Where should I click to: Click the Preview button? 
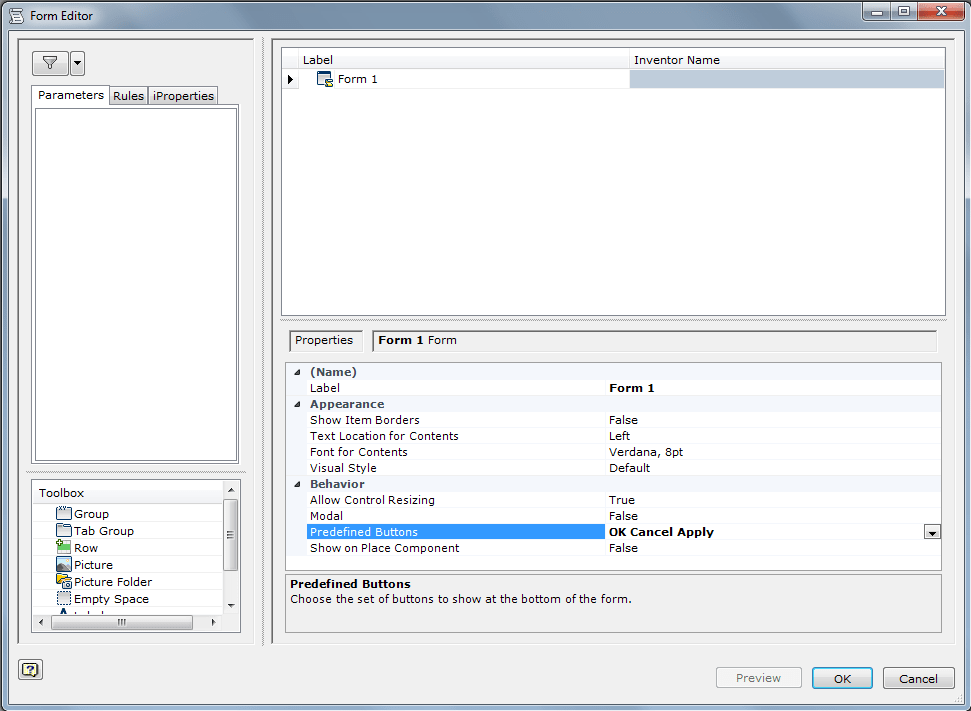point(758,677)
